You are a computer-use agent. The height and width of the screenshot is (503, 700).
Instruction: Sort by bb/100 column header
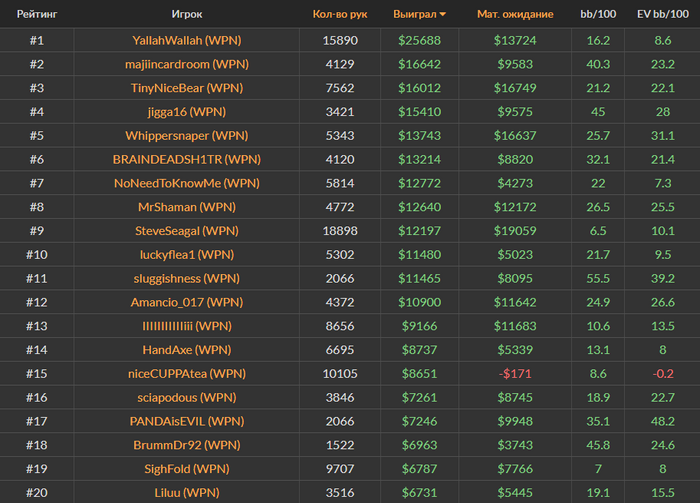598,14
